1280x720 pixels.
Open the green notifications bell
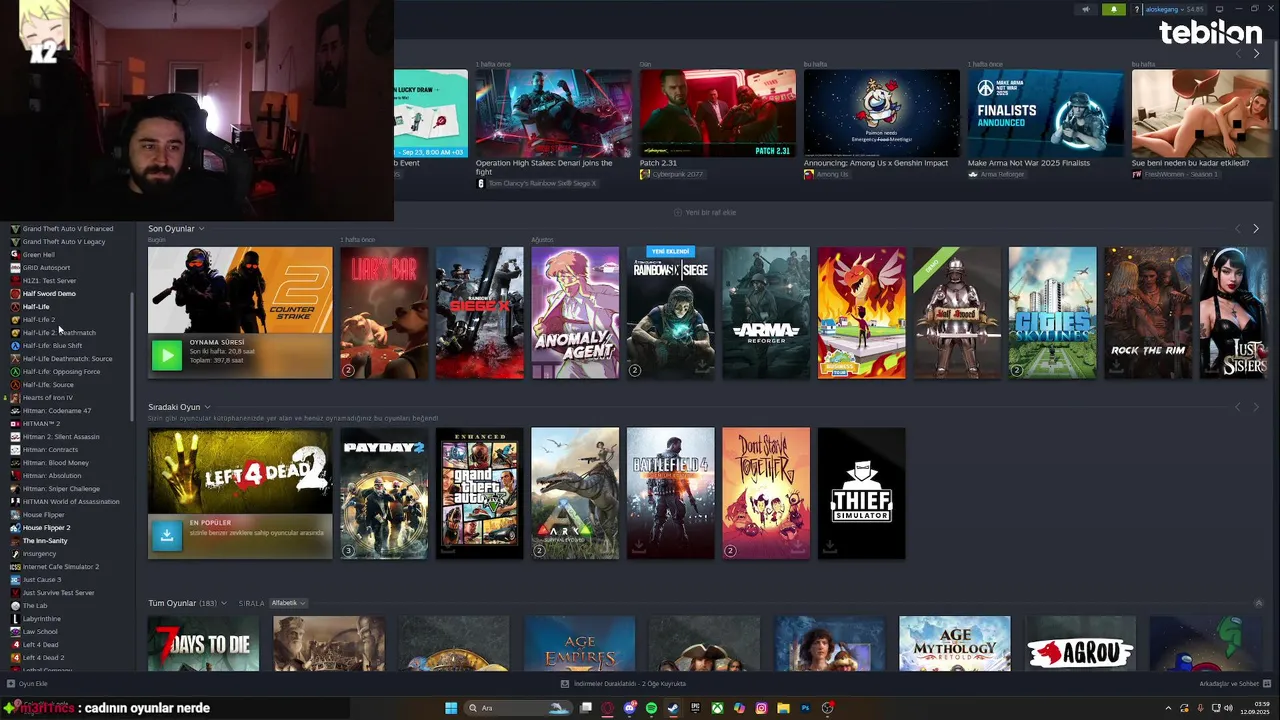pos(1114,9)
